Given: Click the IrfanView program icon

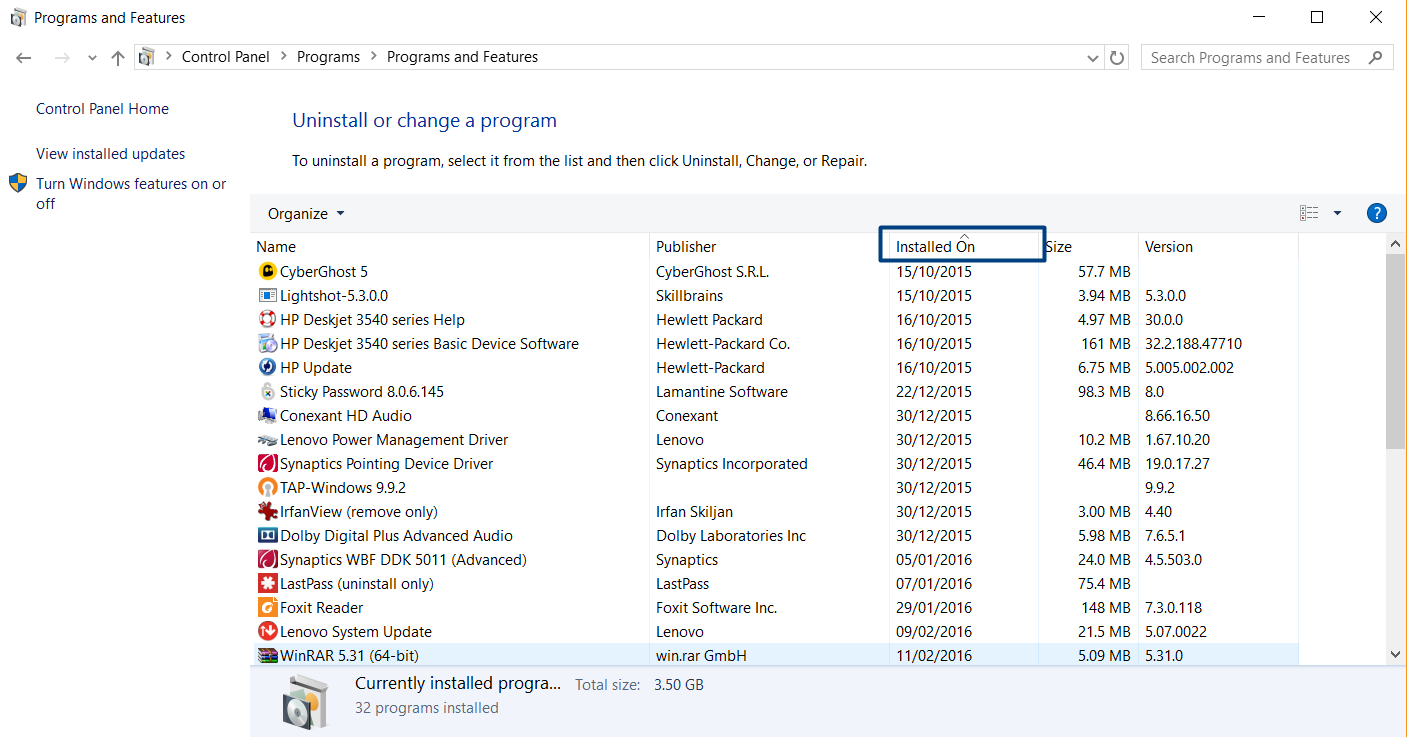Looking at the screenshot, I should (267, 511).
